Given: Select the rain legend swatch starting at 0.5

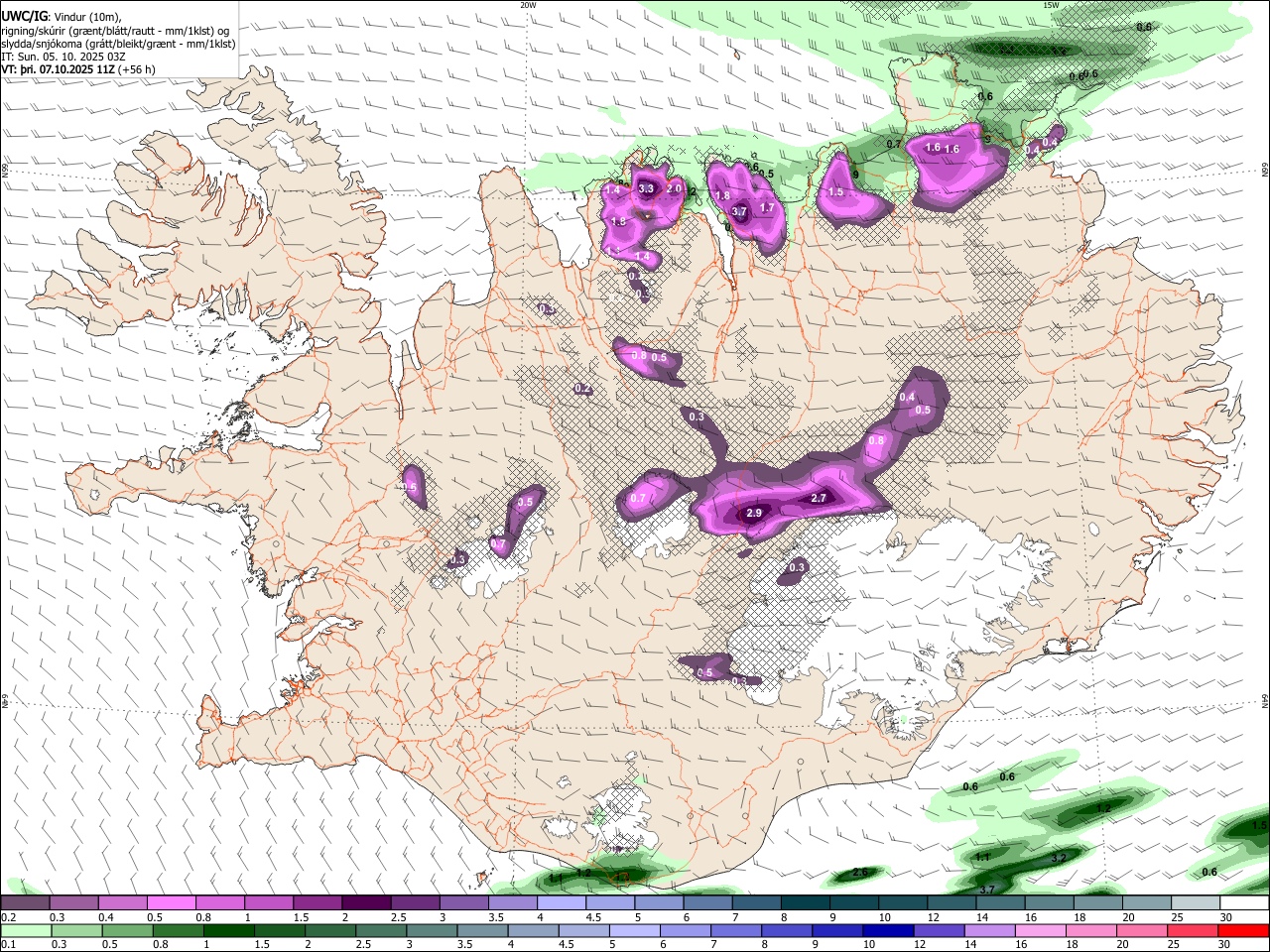Looking at the screenshot, I should pyautogui.click(x=127, y=931).
